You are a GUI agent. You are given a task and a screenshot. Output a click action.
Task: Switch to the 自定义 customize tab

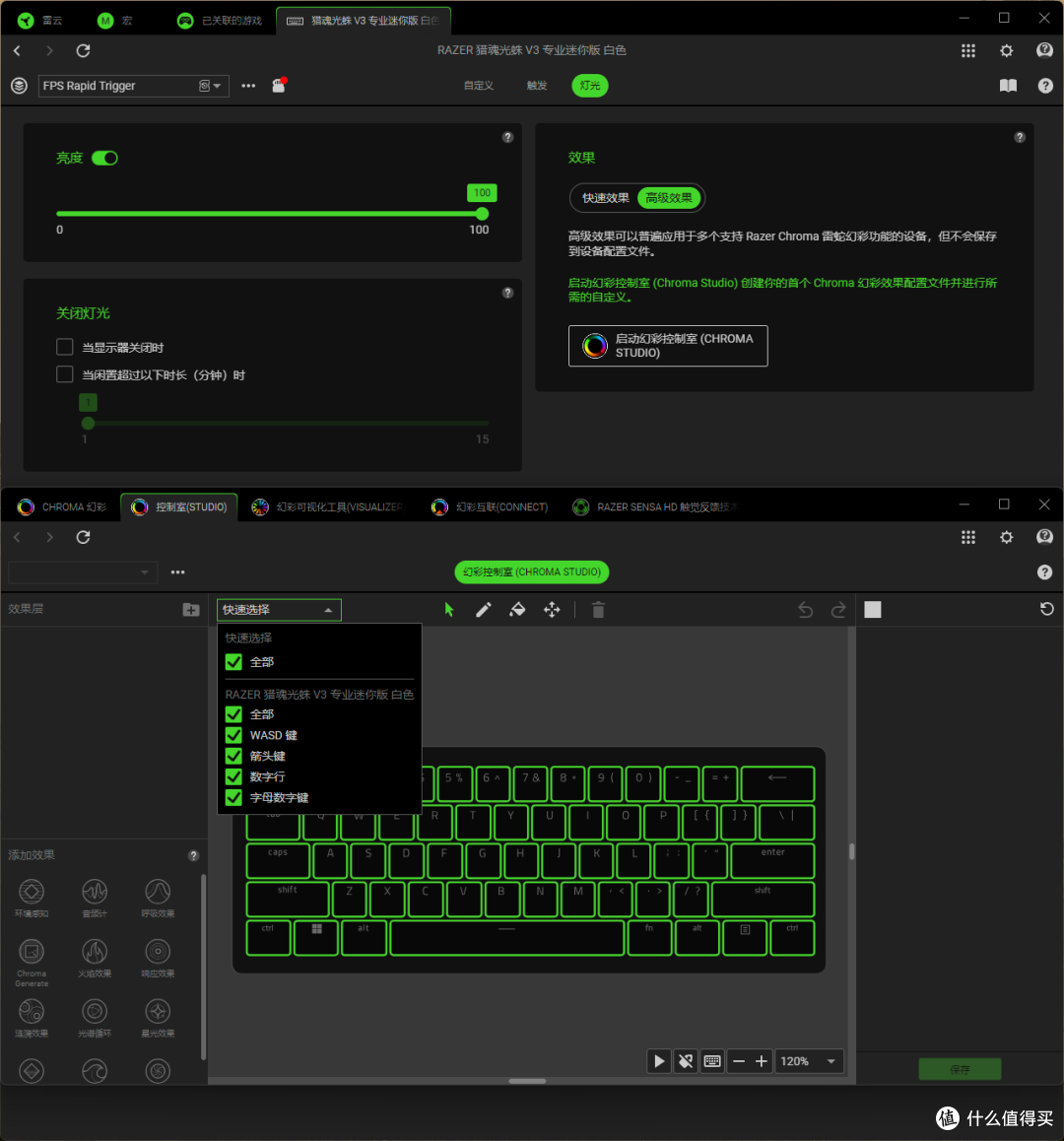point(479,86)
